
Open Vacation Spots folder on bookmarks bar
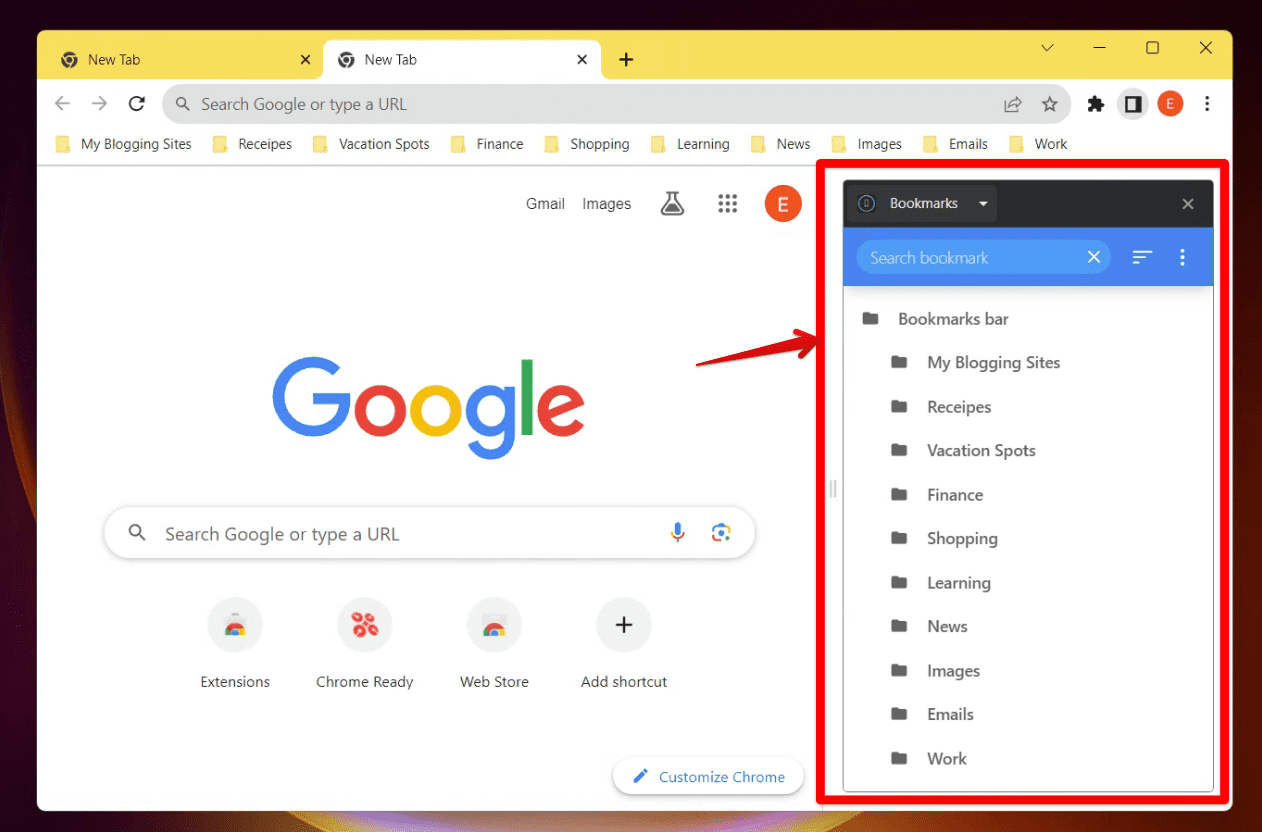[371, 144]
